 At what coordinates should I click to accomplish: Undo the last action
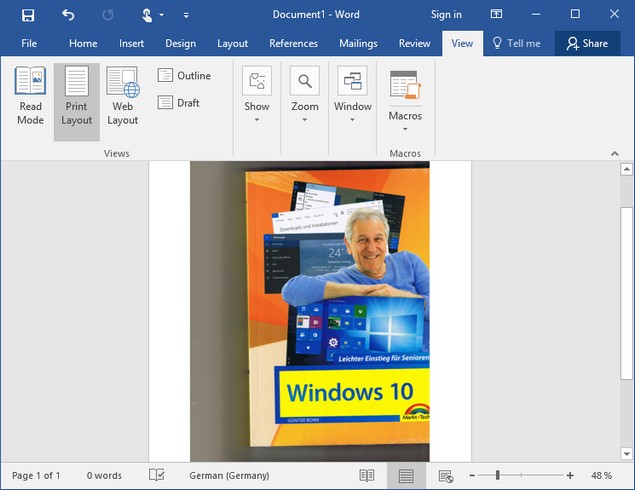tap(68, 15)
